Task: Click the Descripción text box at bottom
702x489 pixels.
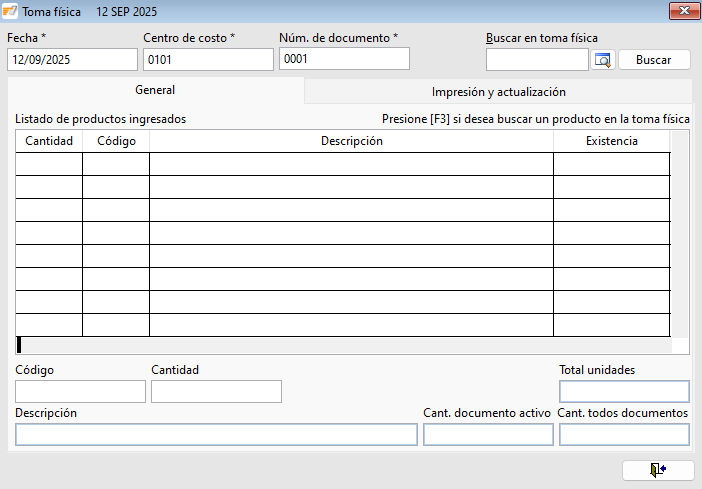Action: [x=216, y=434]
